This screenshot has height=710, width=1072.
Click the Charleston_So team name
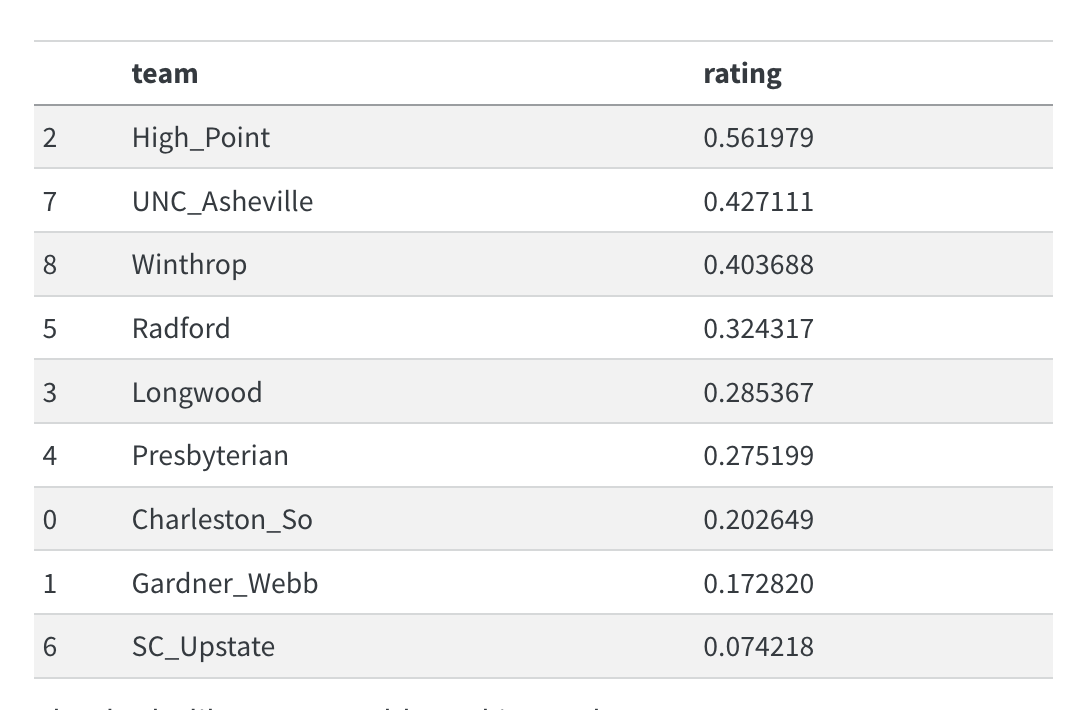(x=222, y=520)
